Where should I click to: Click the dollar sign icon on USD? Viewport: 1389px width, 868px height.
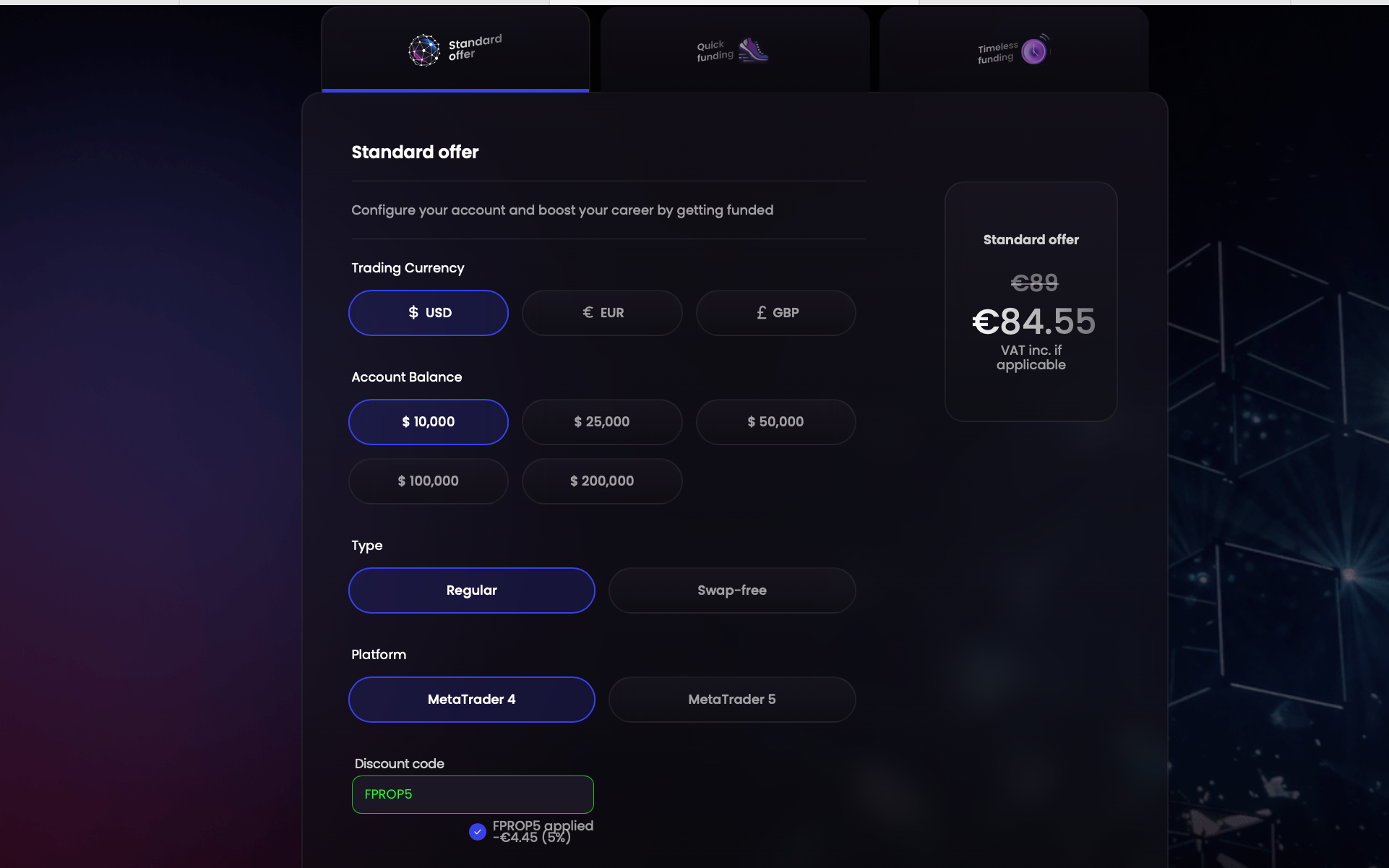[x=413, y=312]
